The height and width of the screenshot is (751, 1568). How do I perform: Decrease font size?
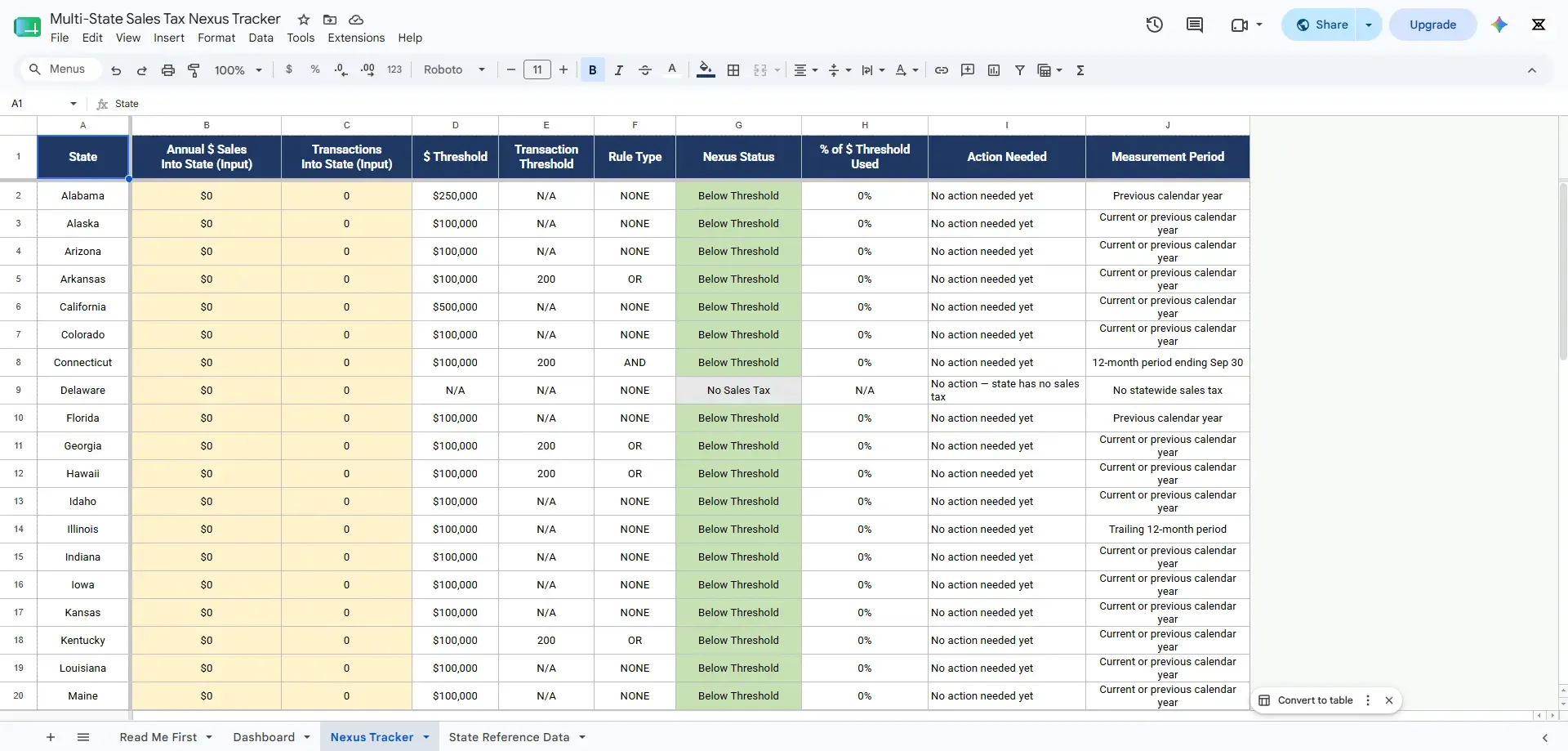(511, 70)
